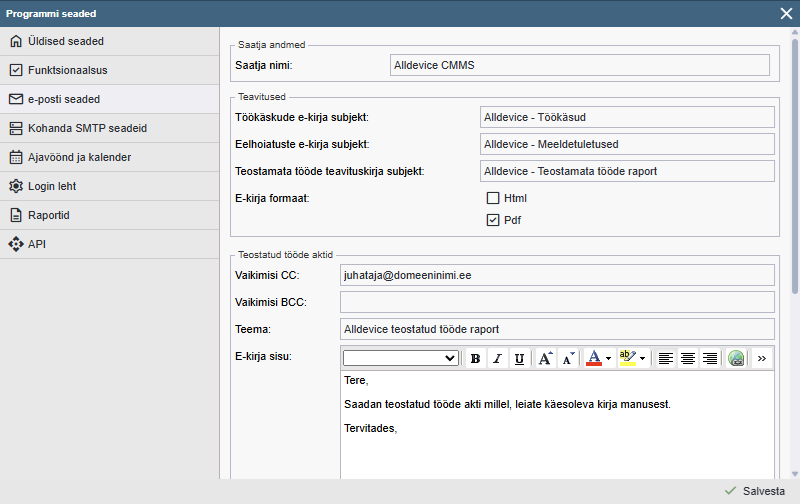Image resolution: width=800 pixels, height=504 pixels.
Task: Decrease font size with the small A icon
Action: (x=568, y=359)
